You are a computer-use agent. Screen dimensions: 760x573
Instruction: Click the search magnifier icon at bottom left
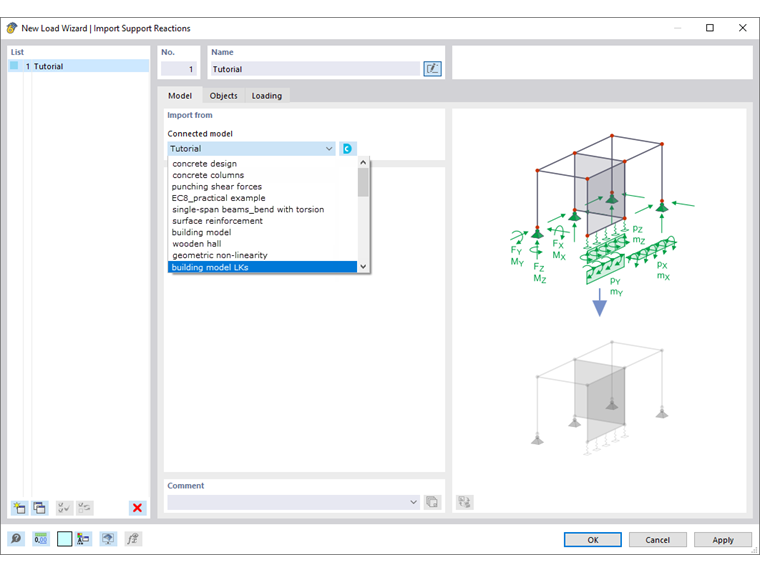point(16,539)
